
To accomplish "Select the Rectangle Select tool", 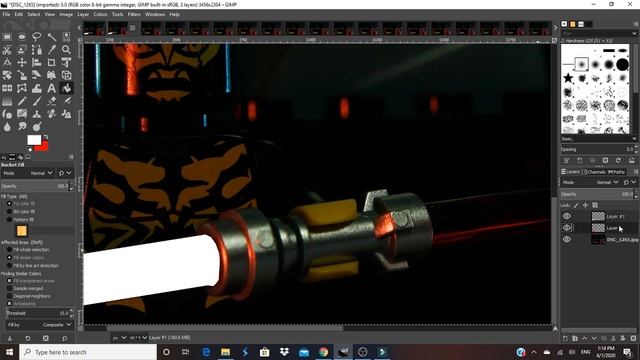I will click(7, 37).
